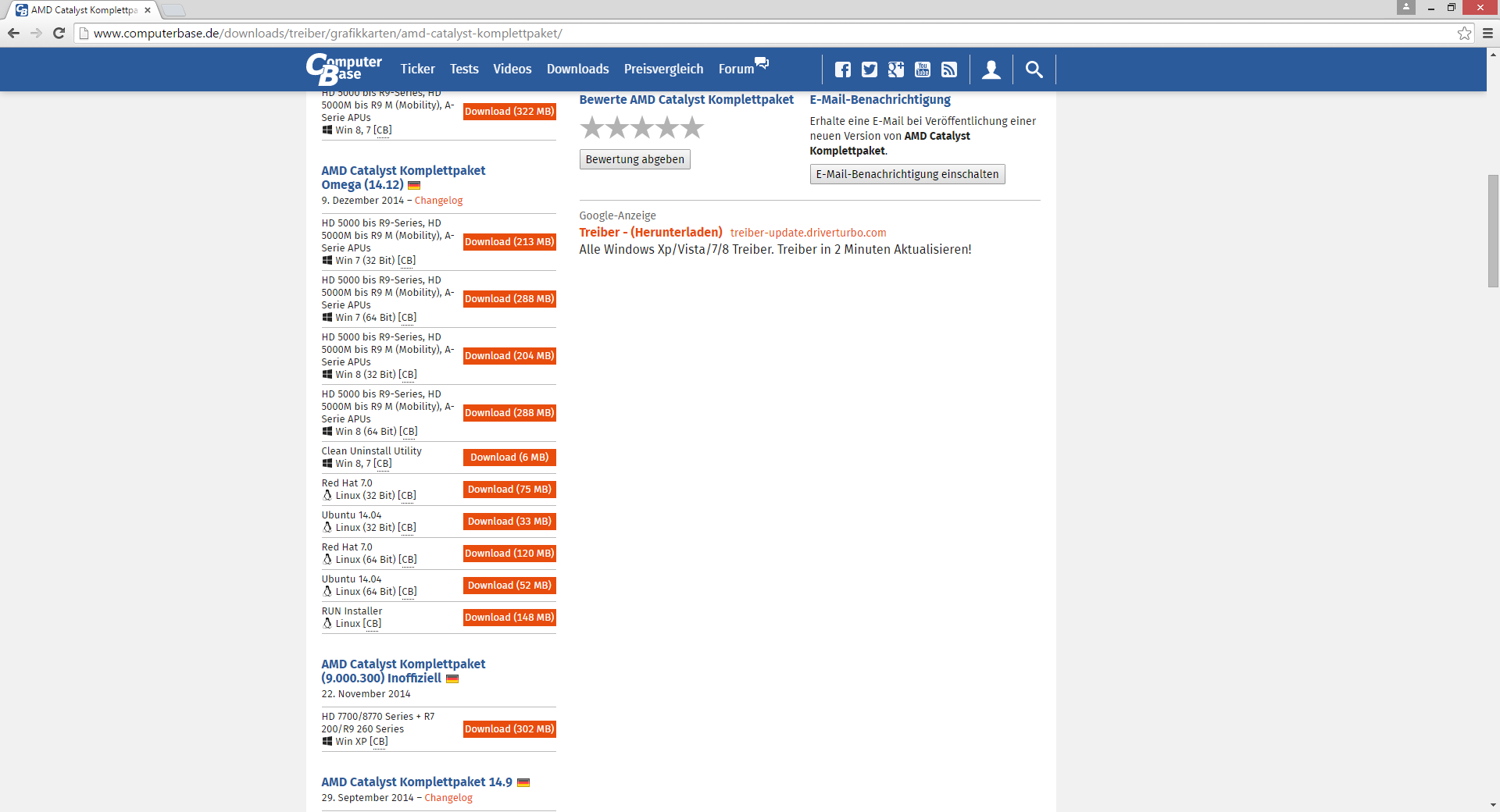Click the [CB] tag beside Clean Uninstall Win 8, 7
Image resolution: width=1500 pixels, height=812 pixels.
click(x=382, y=464)
